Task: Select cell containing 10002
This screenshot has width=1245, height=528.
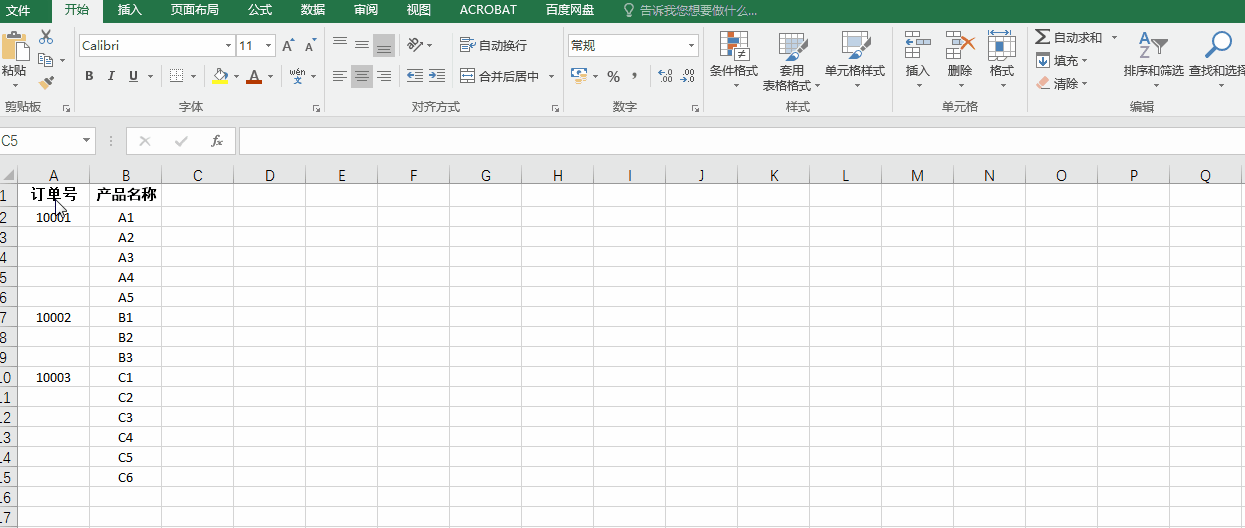Action: (53, 317)
